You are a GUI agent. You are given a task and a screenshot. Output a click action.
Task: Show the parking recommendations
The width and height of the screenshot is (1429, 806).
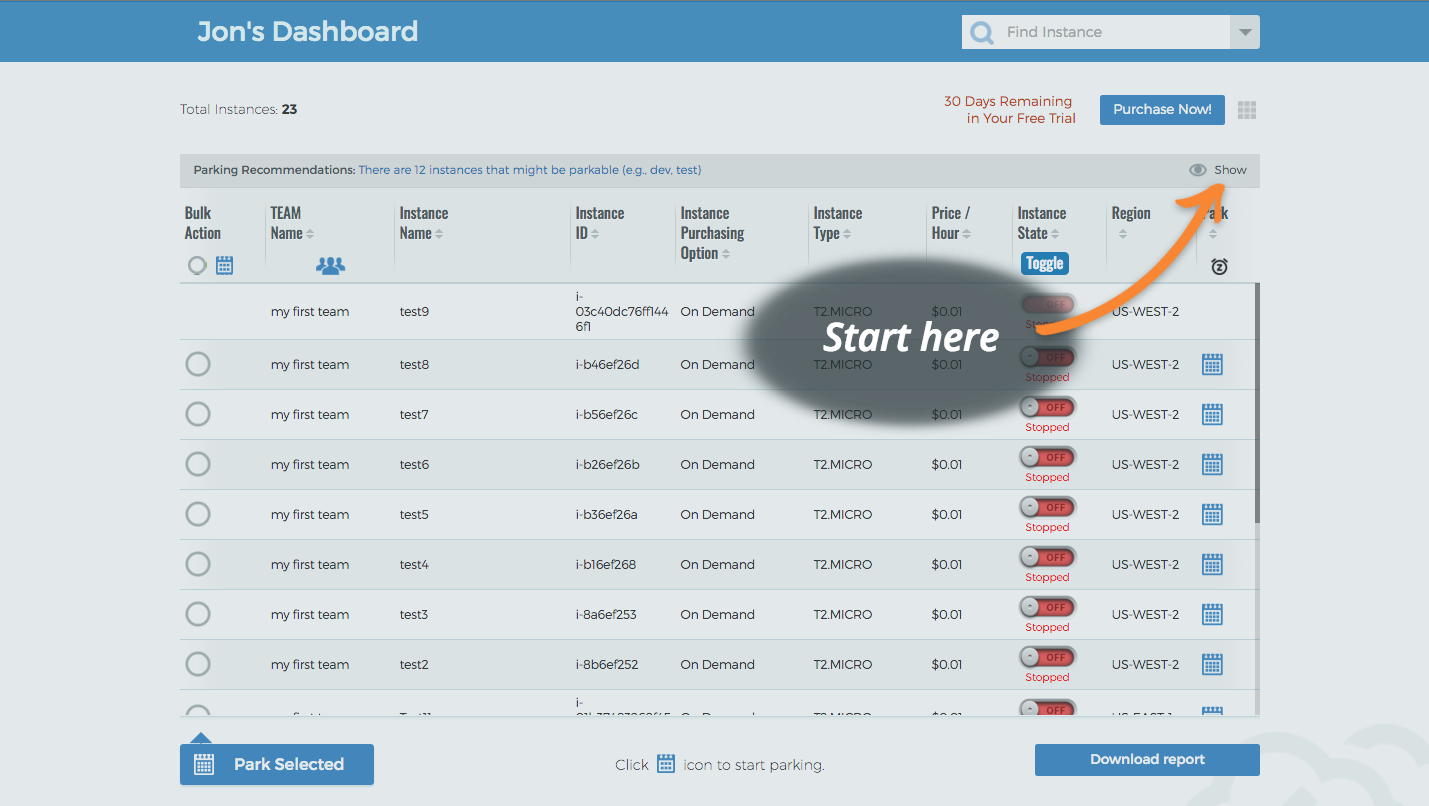[x=1218, y=170]
